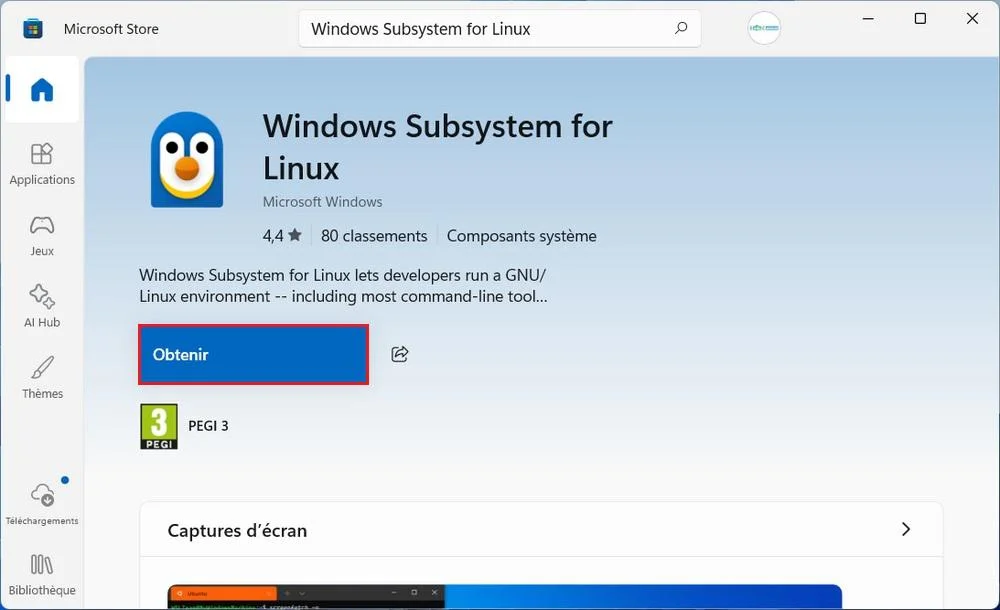The height and width of the screenshot is (610, 1000).
Task: Open the Composants système category link
Action: (521, 236)
